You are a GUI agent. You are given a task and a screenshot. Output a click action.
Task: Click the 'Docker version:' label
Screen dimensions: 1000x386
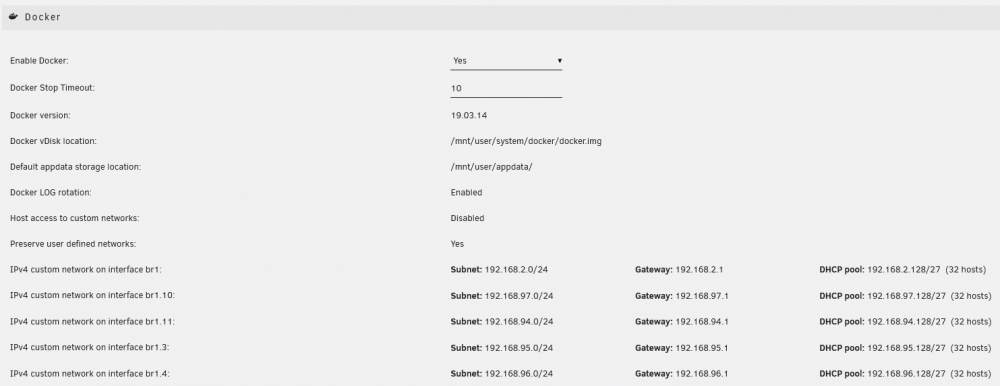[40, 115]
